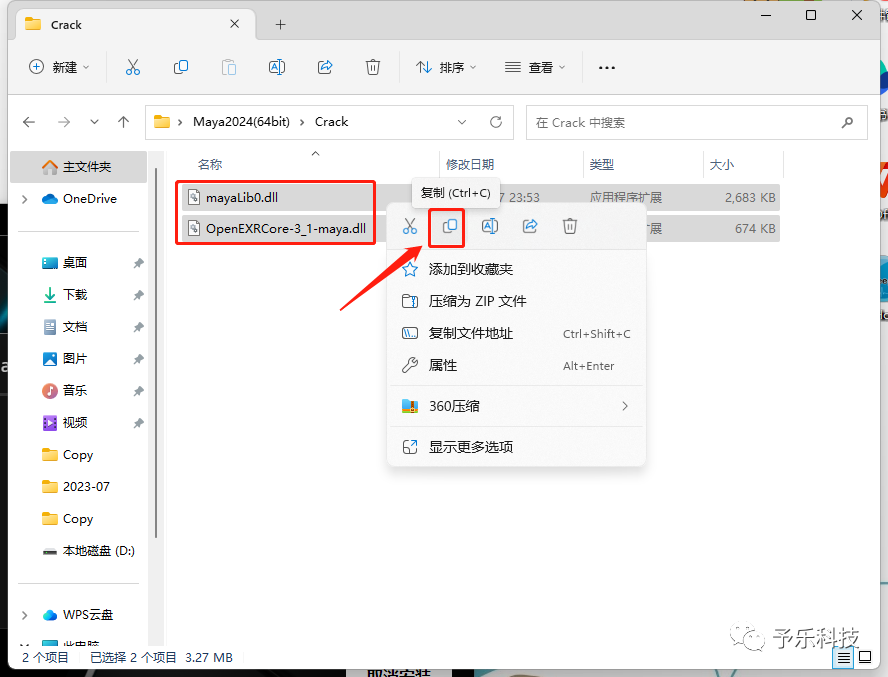Switch to details view in status bar
Viewport: 888px width, 677px height.
tap(844, 658)
